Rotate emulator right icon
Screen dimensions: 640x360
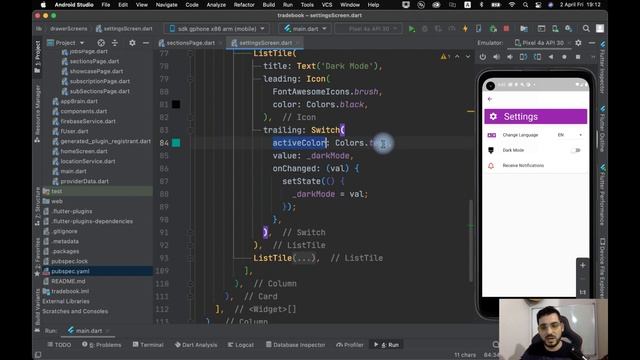[x=537, y=57]
